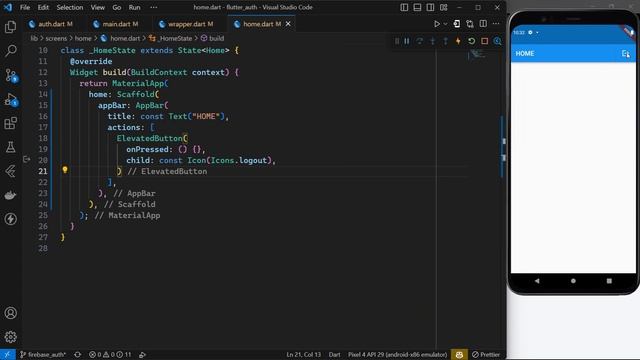Open the remote window indicator
Image resolution: width=640 pixels, height=360 pixels.
[x=7, y=354]
